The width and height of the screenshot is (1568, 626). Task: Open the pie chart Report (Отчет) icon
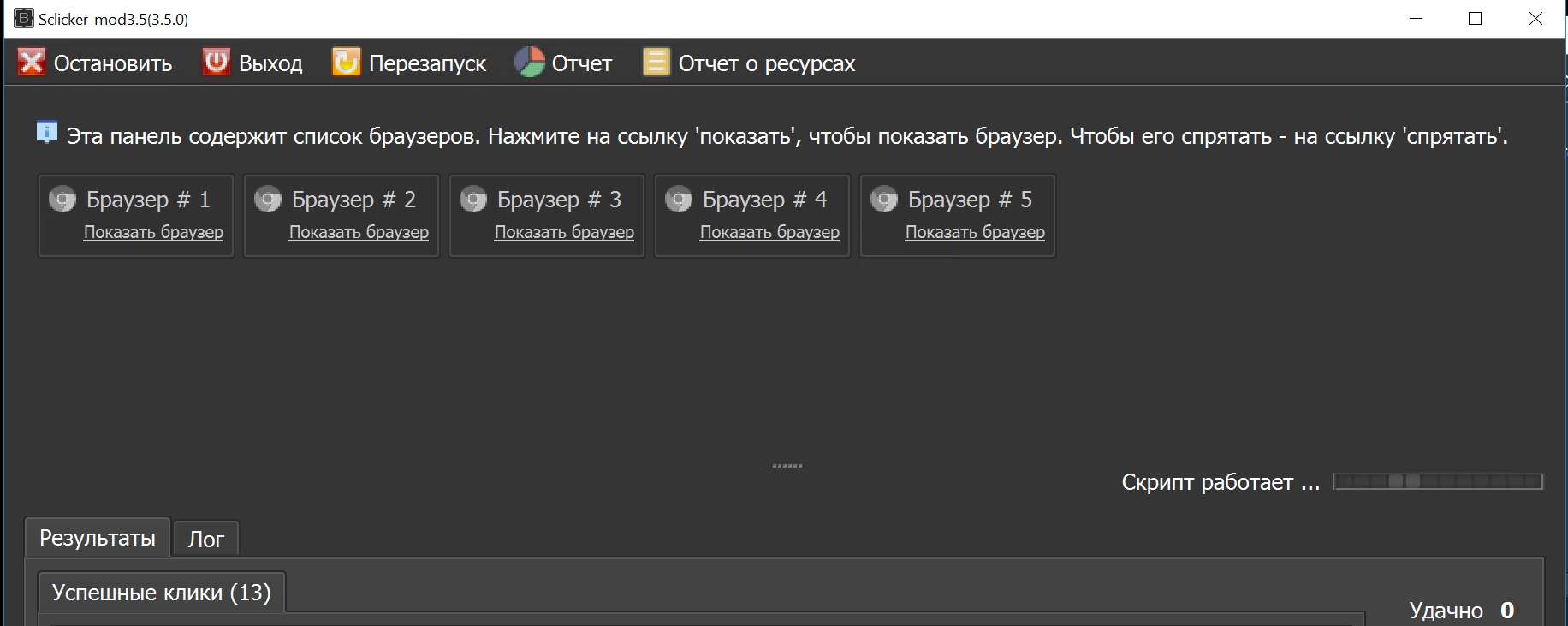[529, 63]
